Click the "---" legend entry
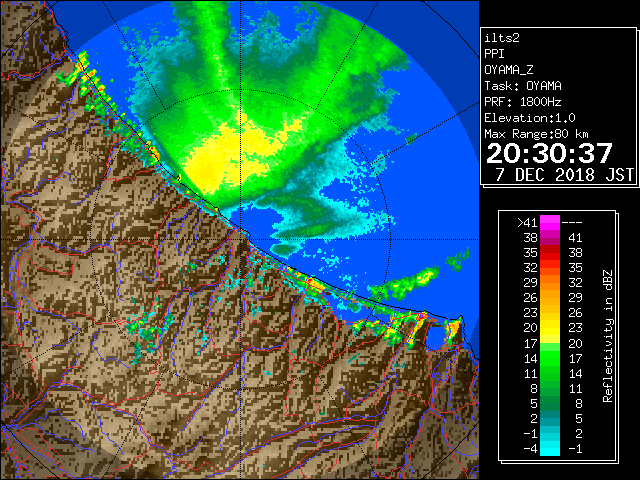 (572, 222)
